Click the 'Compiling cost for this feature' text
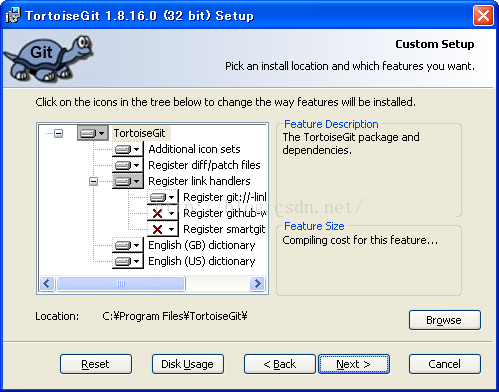499x392 pixels. point(360,240)
